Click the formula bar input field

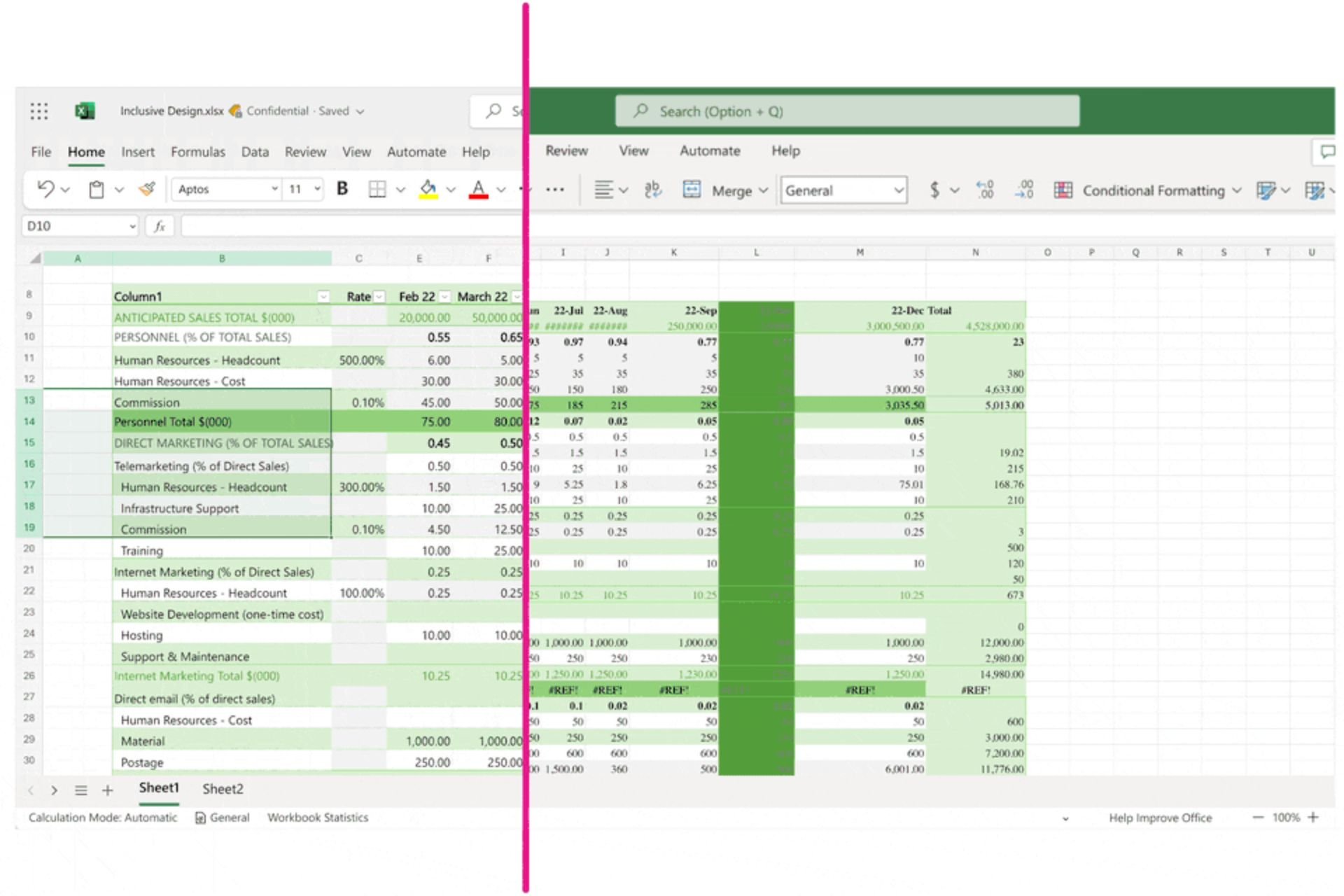[x=352, y=226]
